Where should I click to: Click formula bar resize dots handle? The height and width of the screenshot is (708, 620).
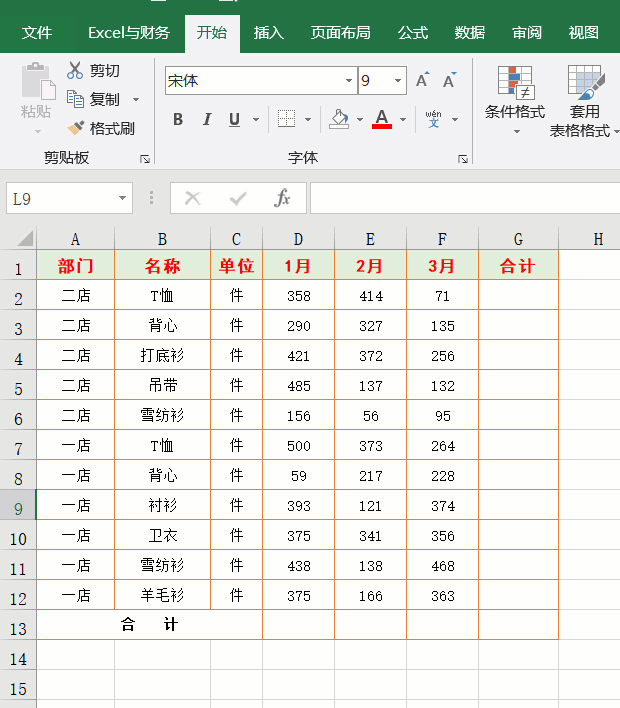coord(151,198)
